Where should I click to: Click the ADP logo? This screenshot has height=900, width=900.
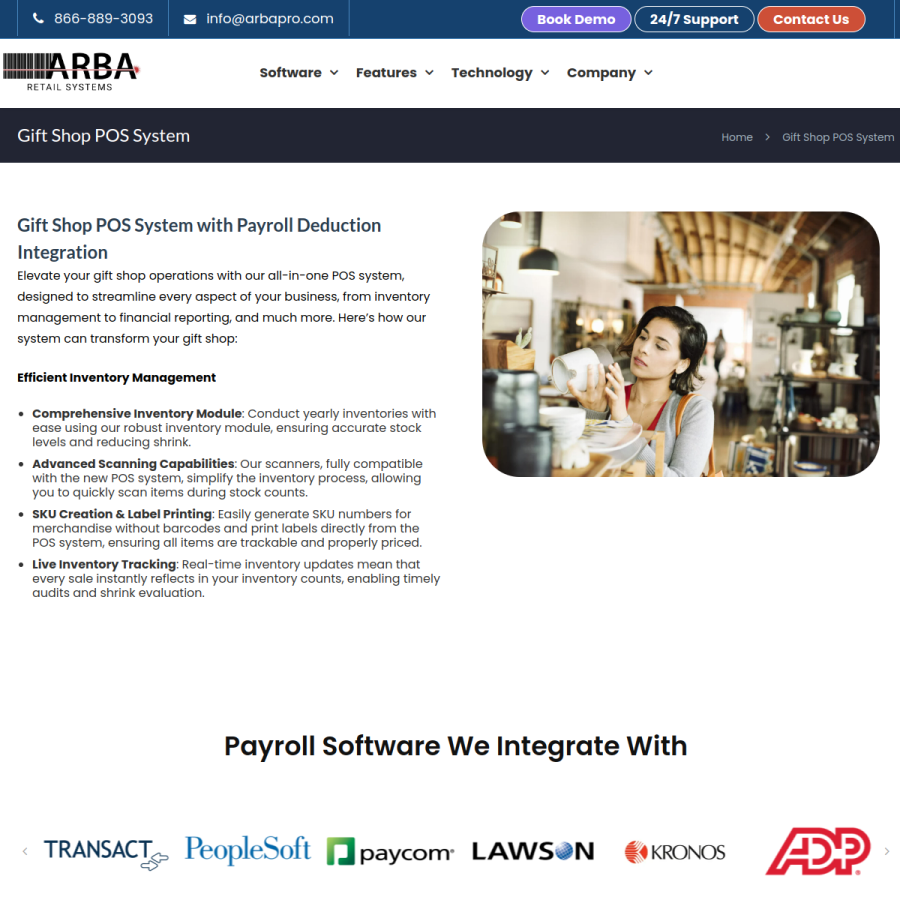click(x=818, y=851)
